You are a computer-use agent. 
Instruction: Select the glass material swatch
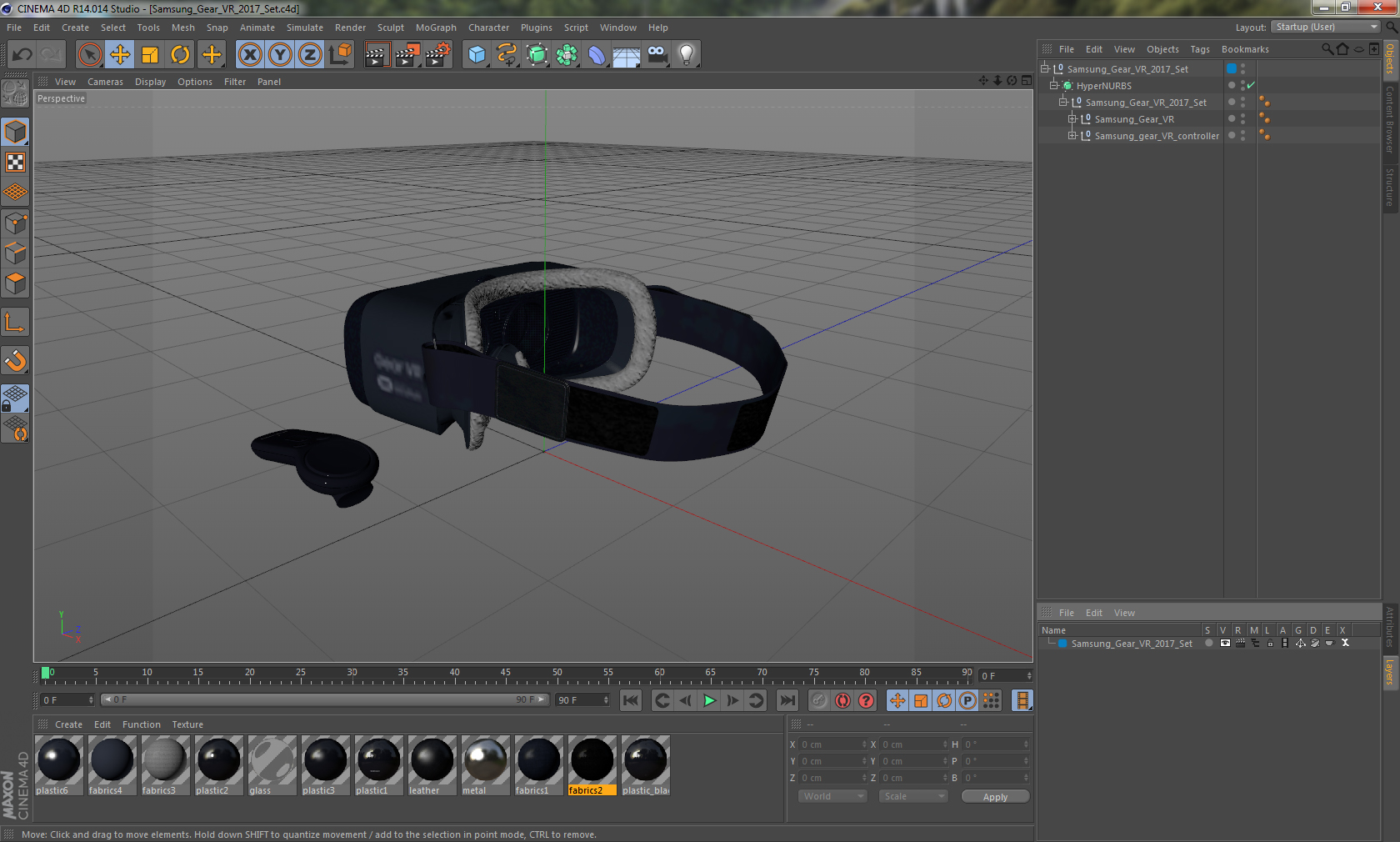[x=272, y=765]
